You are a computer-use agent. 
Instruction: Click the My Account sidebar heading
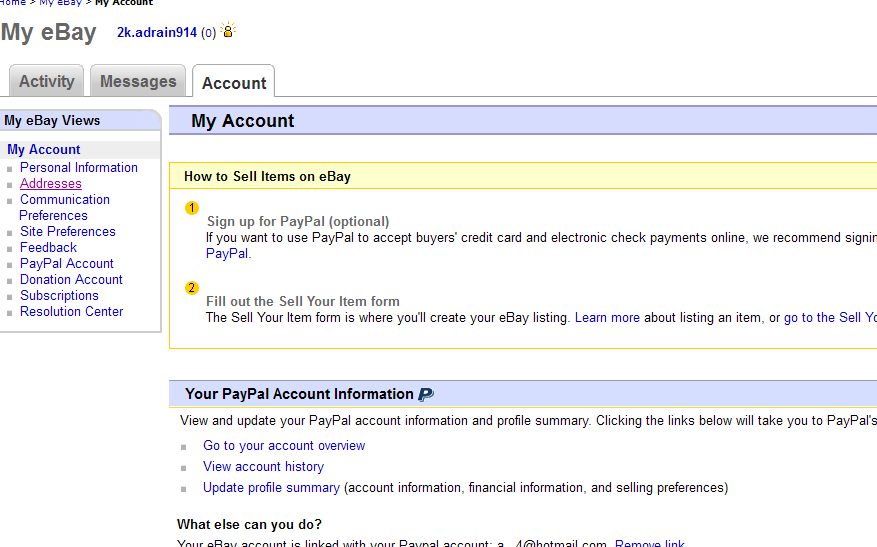tap(44, 149)
